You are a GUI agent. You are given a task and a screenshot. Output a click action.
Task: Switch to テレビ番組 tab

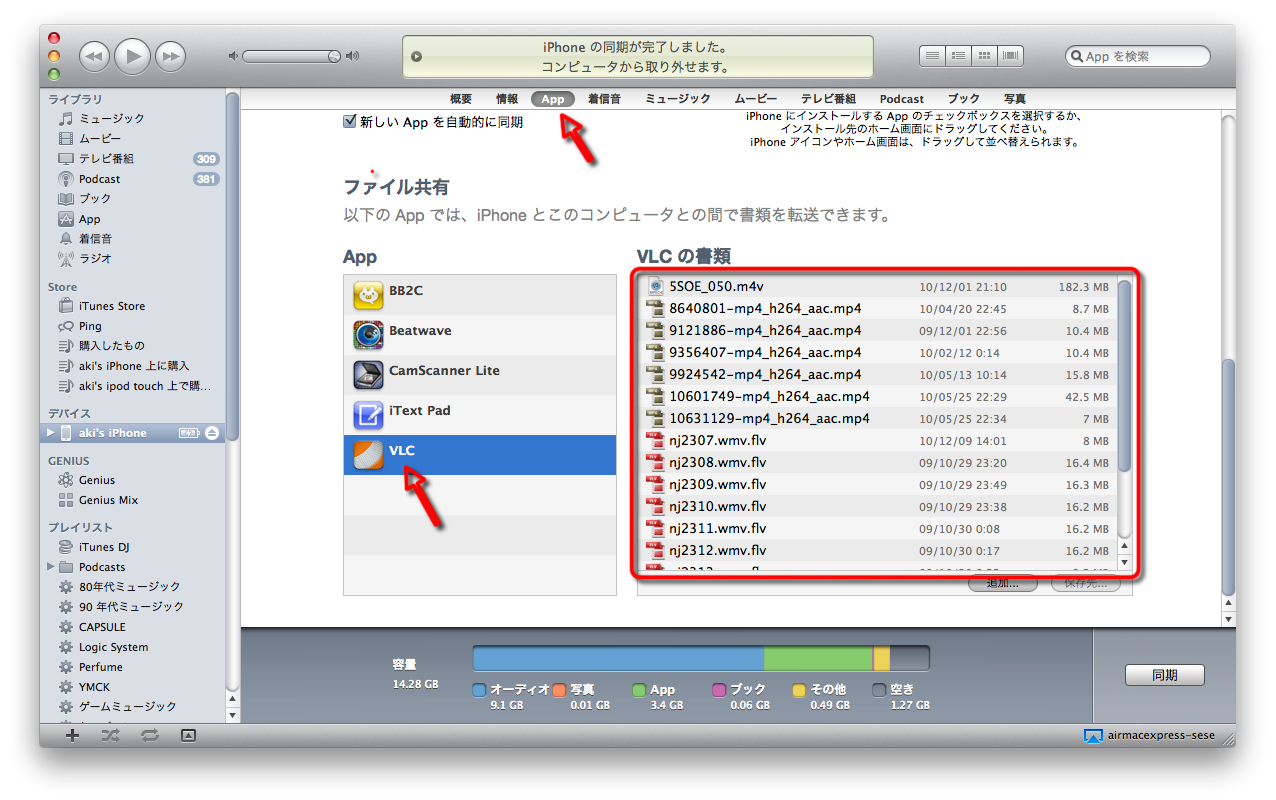(828, 99)
